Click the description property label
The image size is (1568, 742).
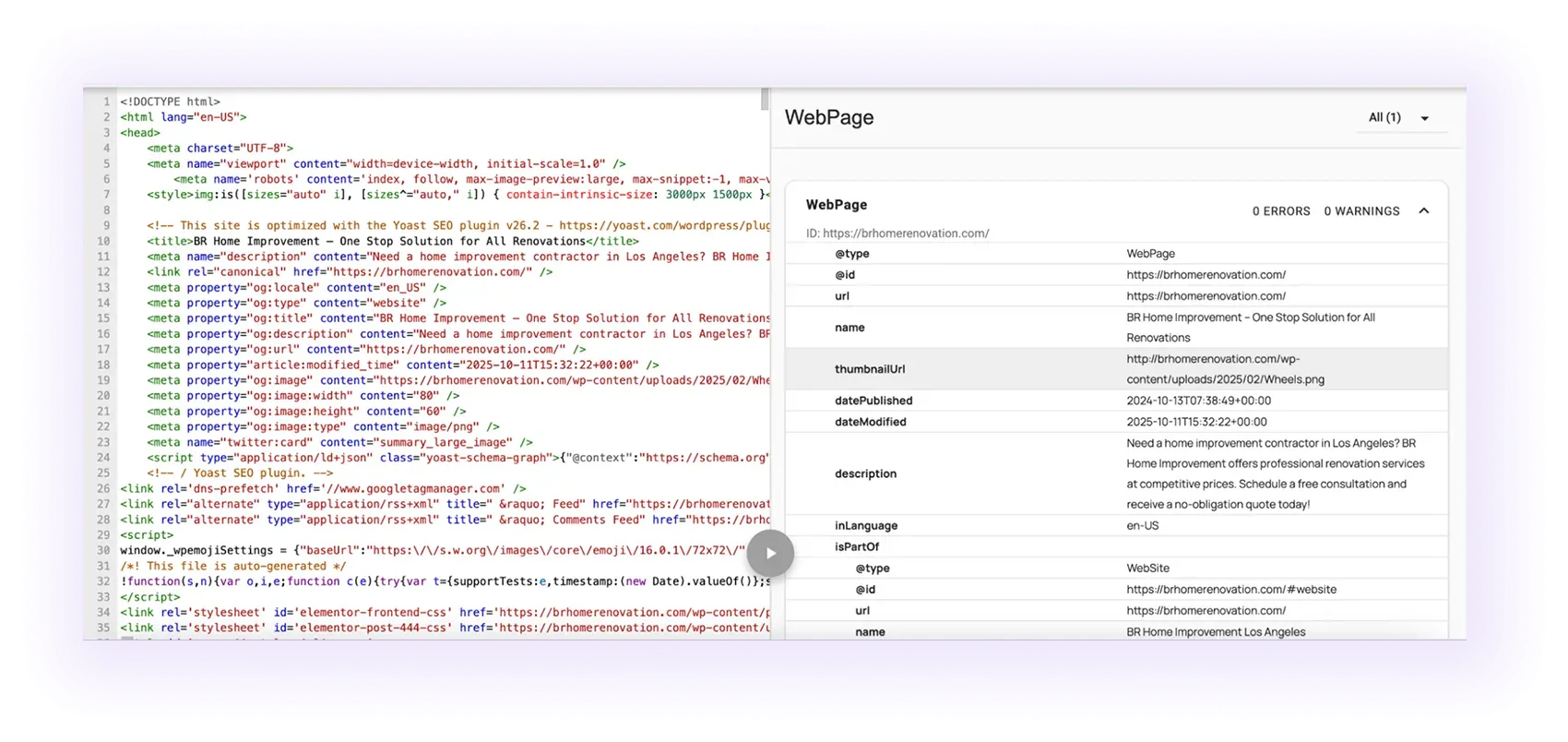click(x=865, y=474)
